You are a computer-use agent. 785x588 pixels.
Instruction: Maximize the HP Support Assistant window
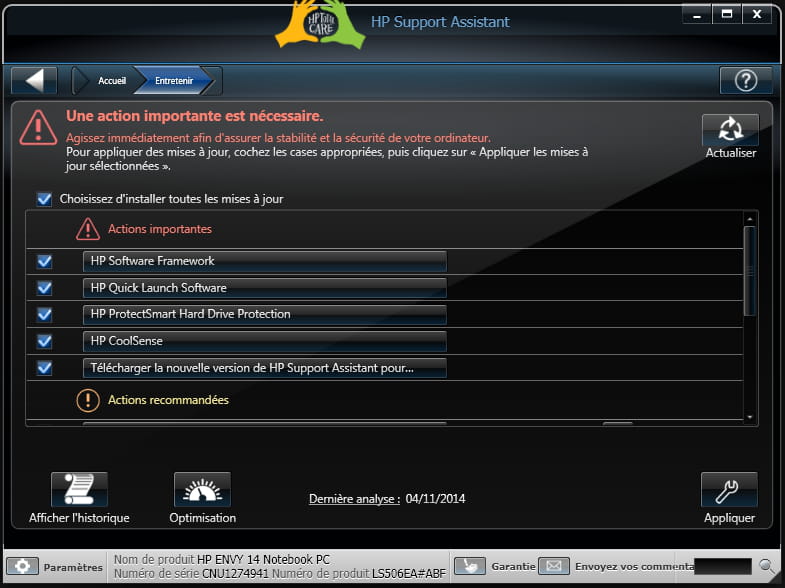point(726,14)
